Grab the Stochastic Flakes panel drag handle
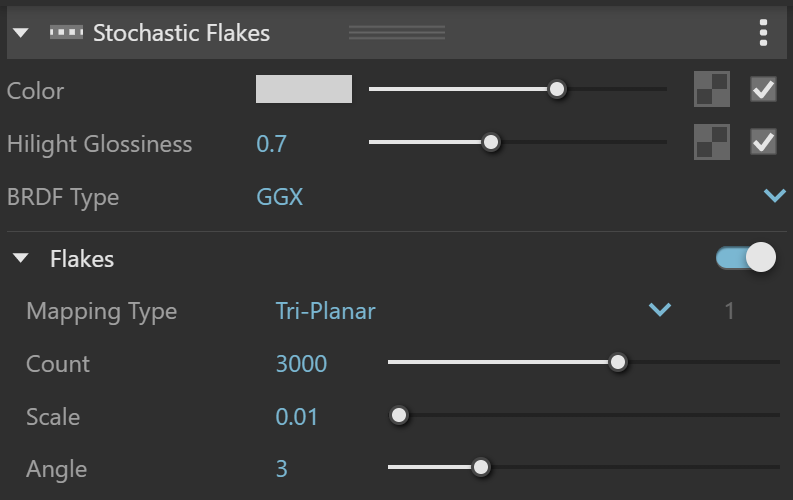The width and height of the screenshot is (793, 500). 397,33
